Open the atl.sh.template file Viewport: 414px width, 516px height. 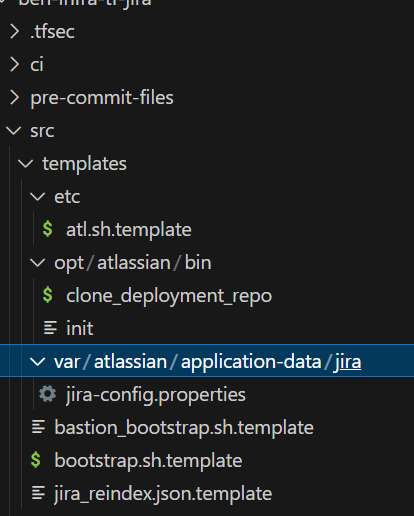point(129,230)
